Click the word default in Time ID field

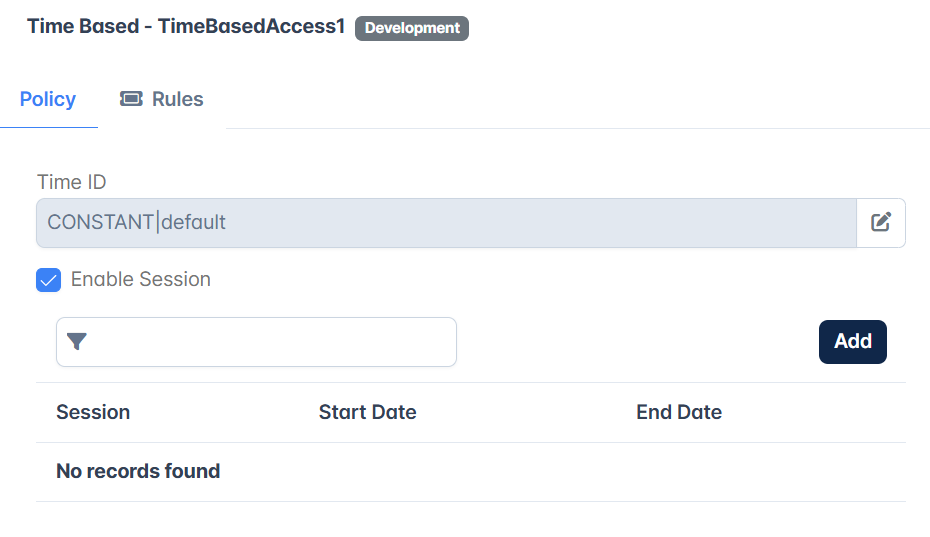193,223
